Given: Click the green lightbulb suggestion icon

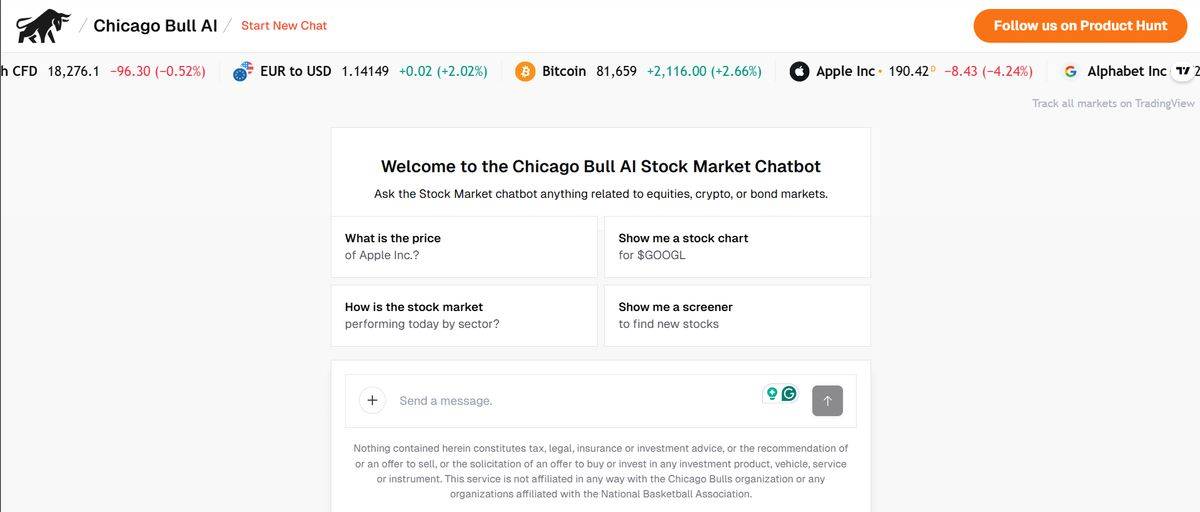Looking at the screenshot, I should click(x=771, y=394).
